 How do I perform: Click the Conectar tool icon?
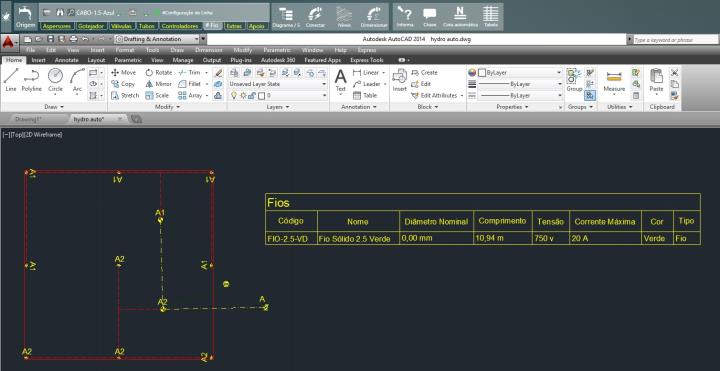click(x=315, y=17)
